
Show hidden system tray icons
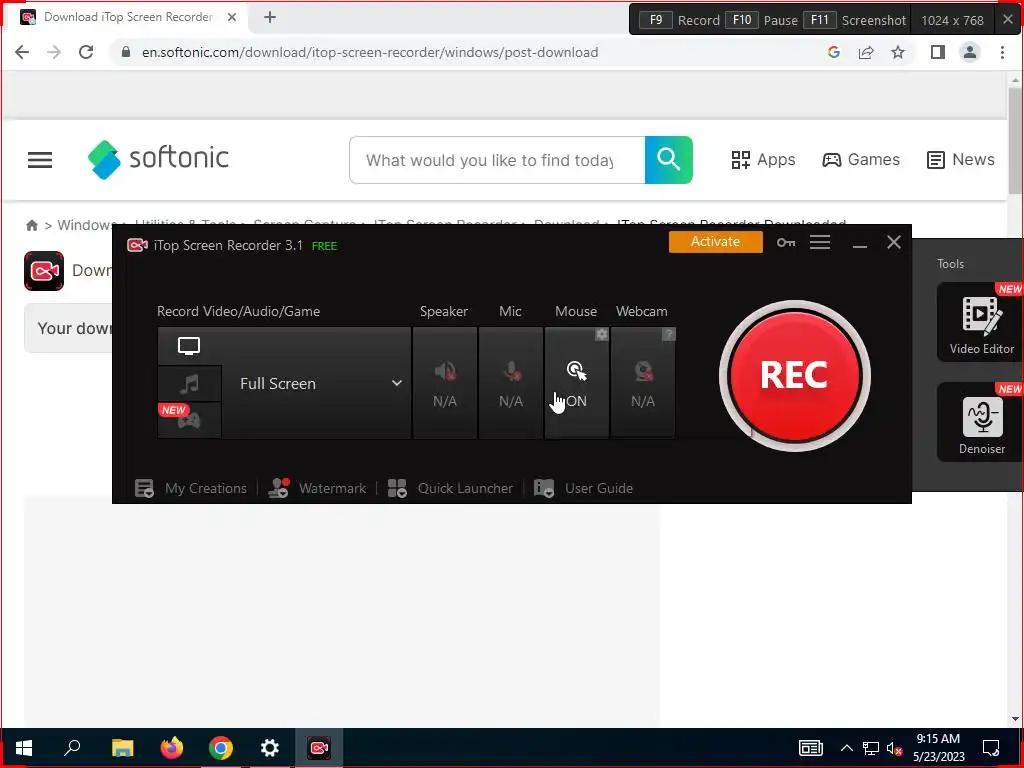coord(846,748)
